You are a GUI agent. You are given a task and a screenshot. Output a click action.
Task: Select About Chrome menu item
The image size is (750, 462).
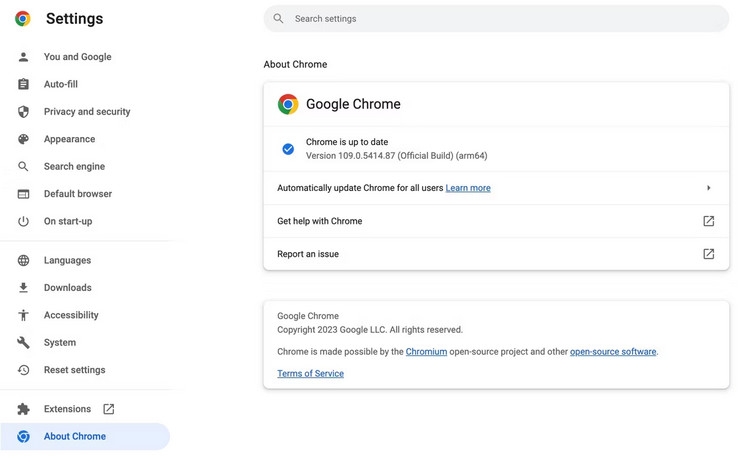(85, 437)
